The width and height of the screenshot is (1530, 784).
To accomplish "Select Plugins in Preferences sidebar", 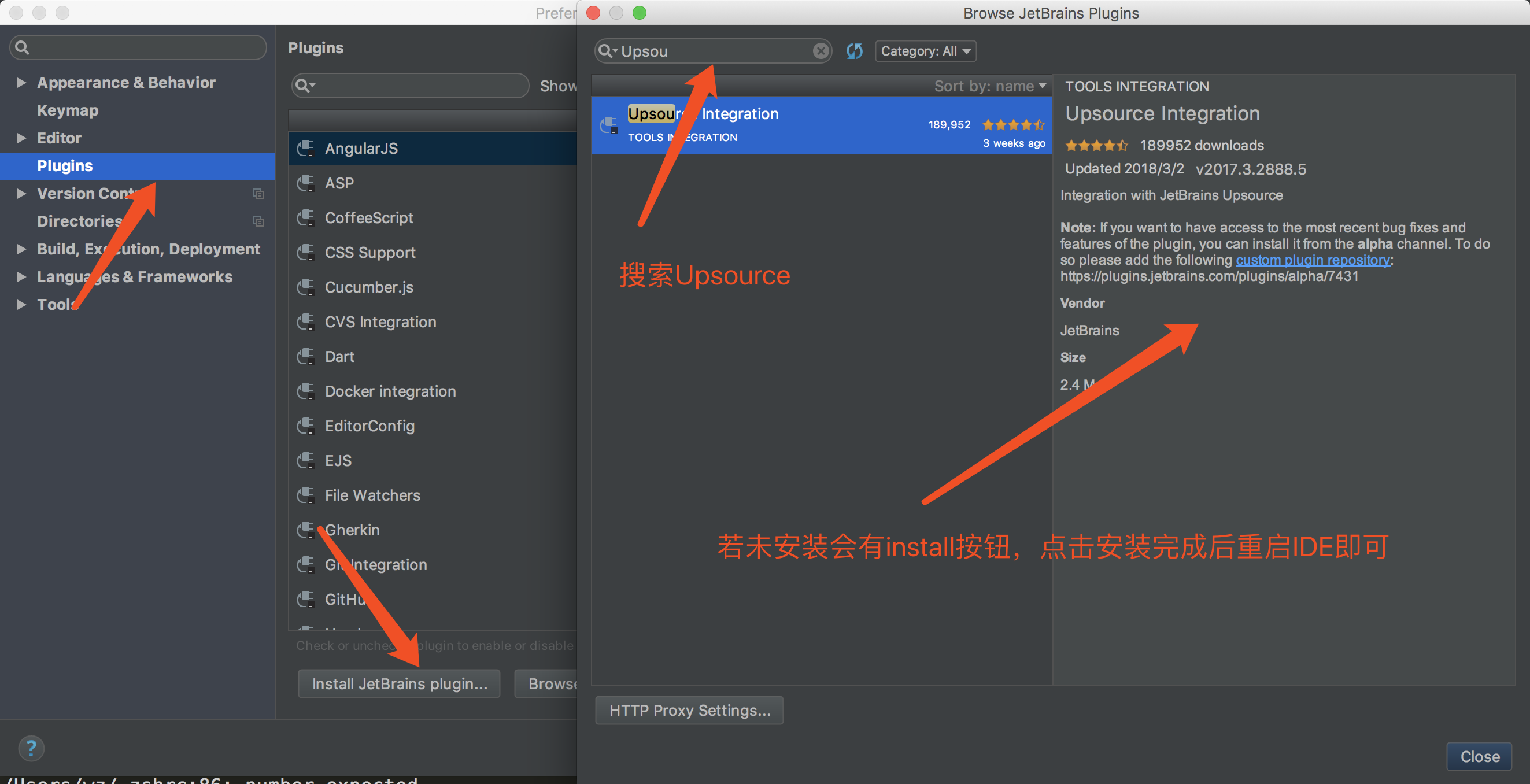I will click(x=137, y=166).
